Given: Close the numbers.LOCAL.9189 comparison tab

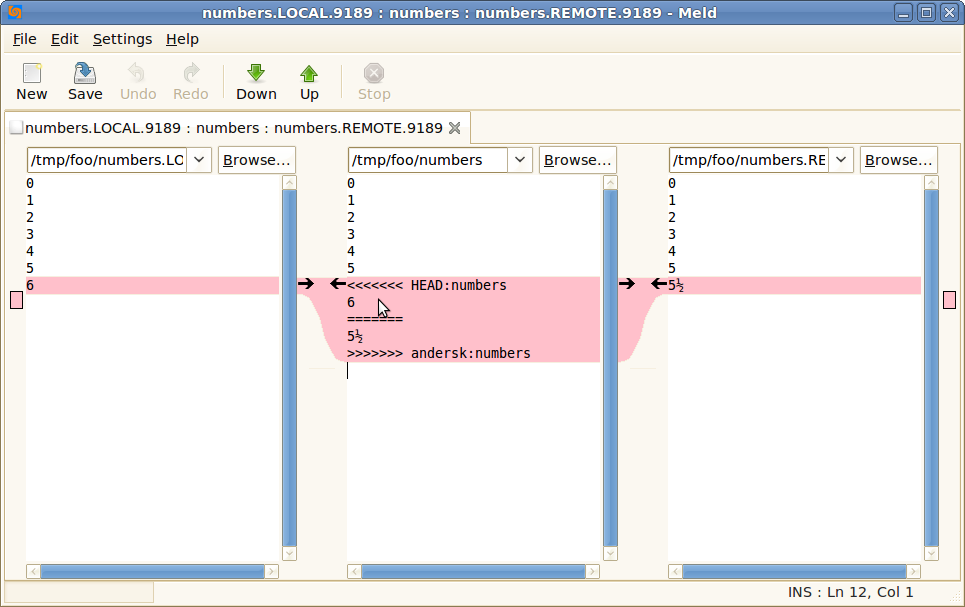Looking at the screenshot, I should point(454,128).
